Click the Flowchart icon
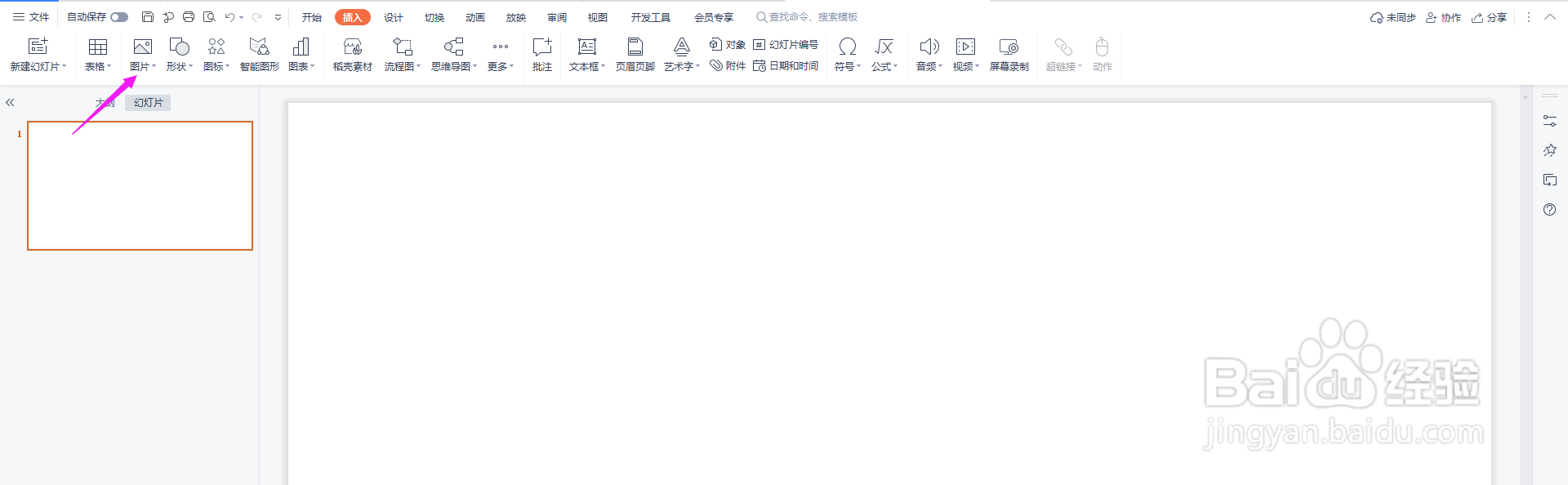1568x485 pixels. (403, 47)
